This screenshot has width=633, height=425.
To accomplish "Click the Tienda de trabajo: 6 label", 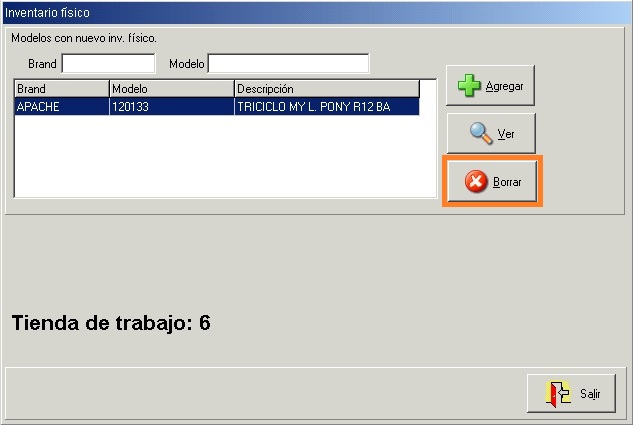I will click(111, 323).
